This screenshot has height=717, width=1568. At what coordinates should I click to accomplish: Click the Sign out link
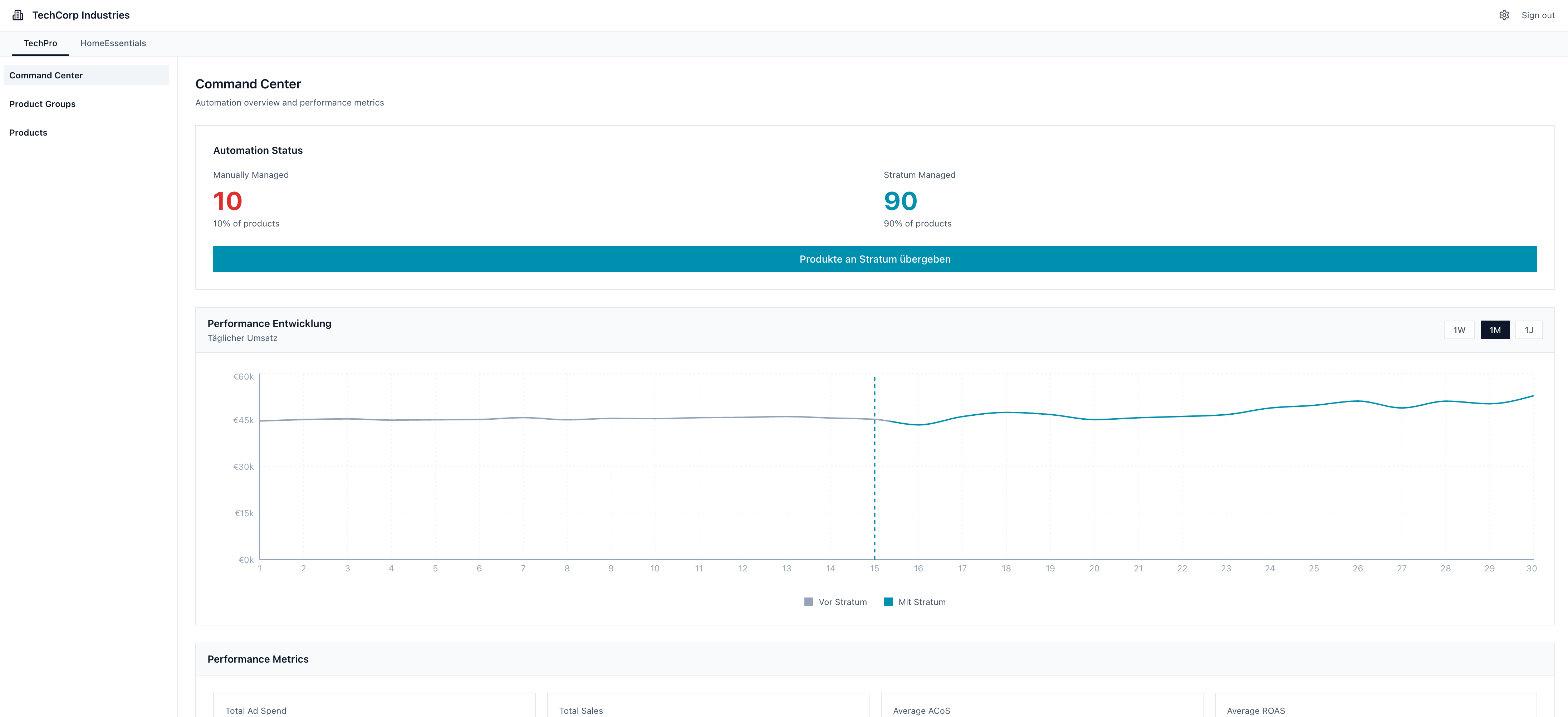click(x=1538, y=15)
